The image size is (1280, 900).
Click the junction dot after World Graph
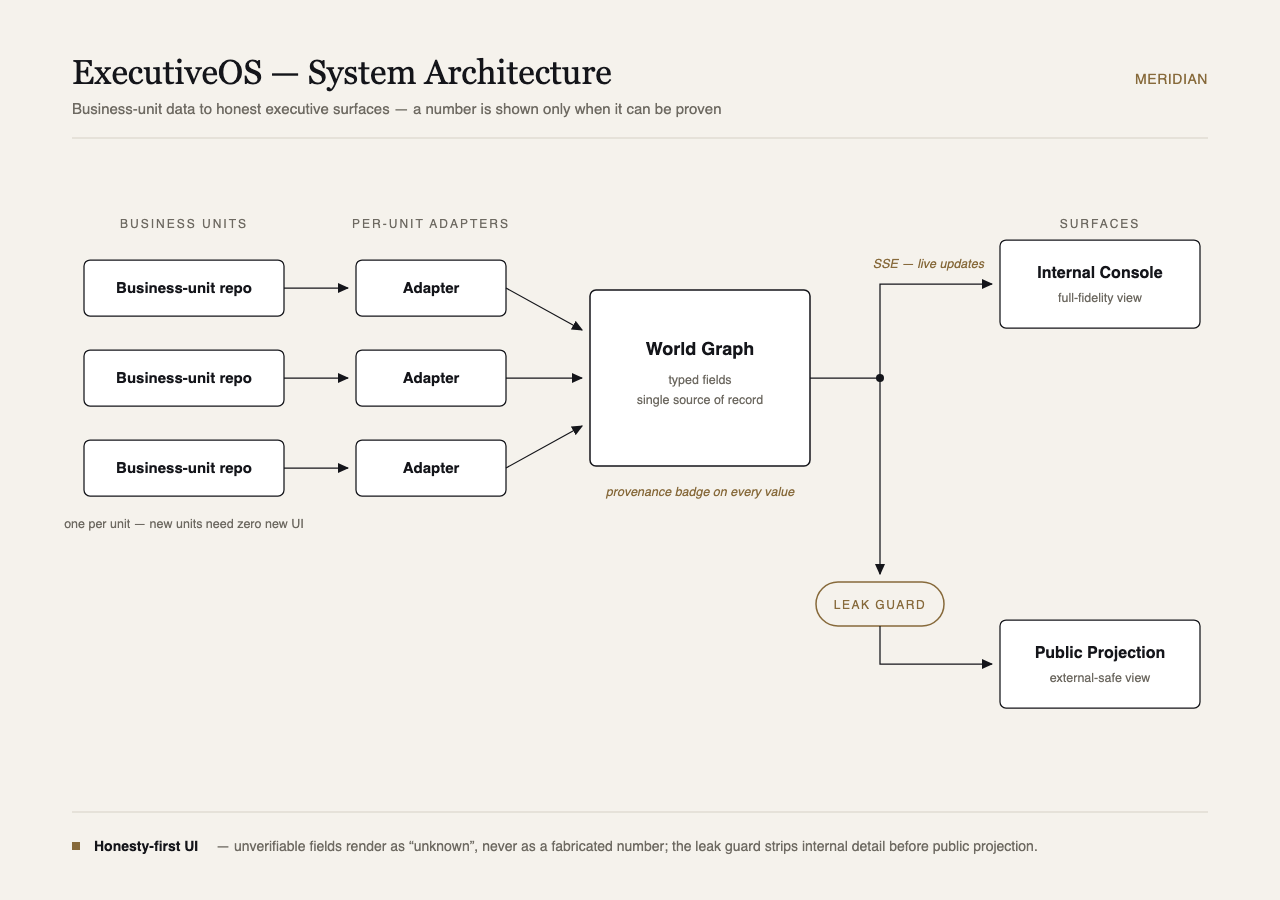(880, 378)
